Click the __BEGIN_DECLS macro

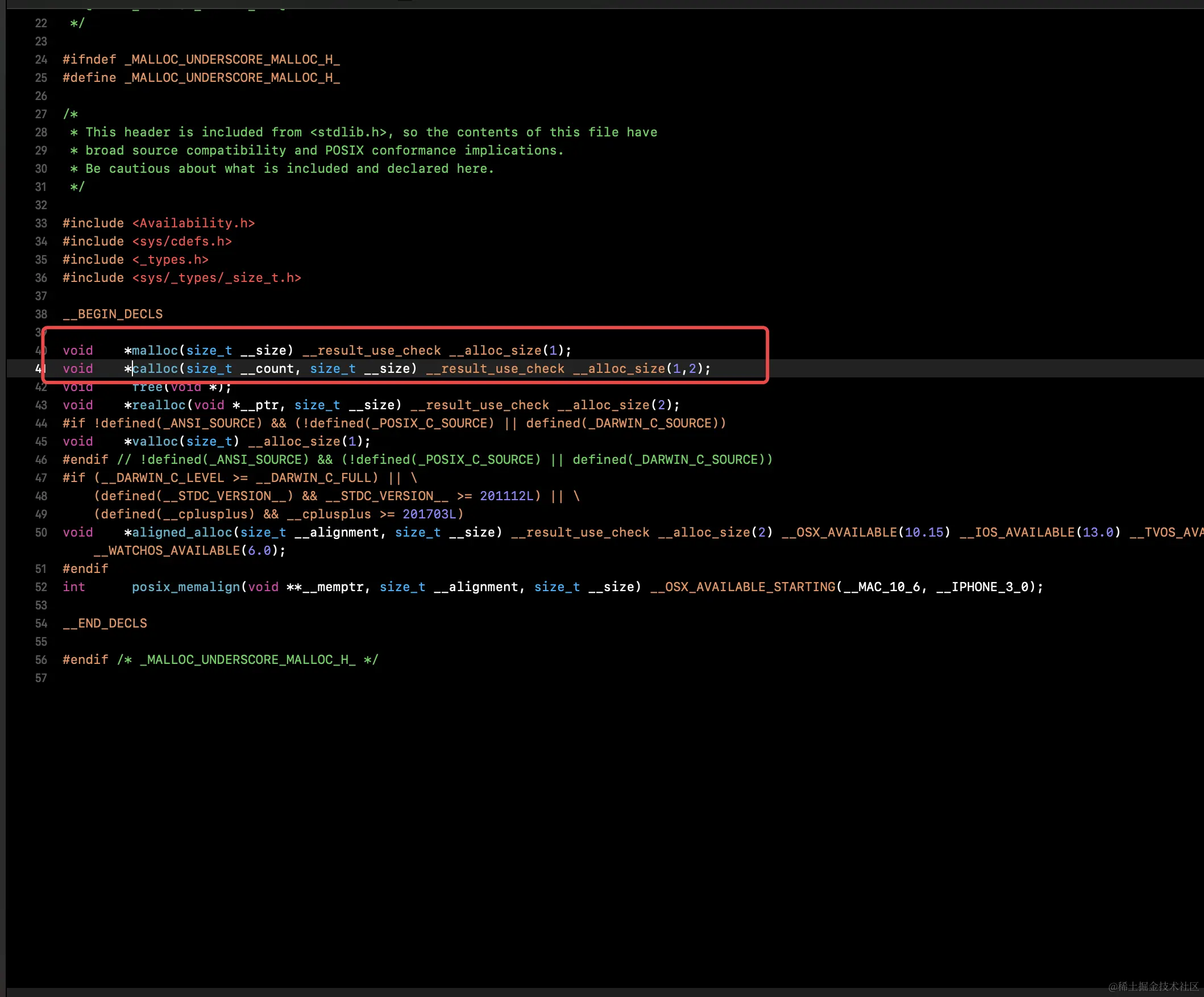click(x=113, y=314)
